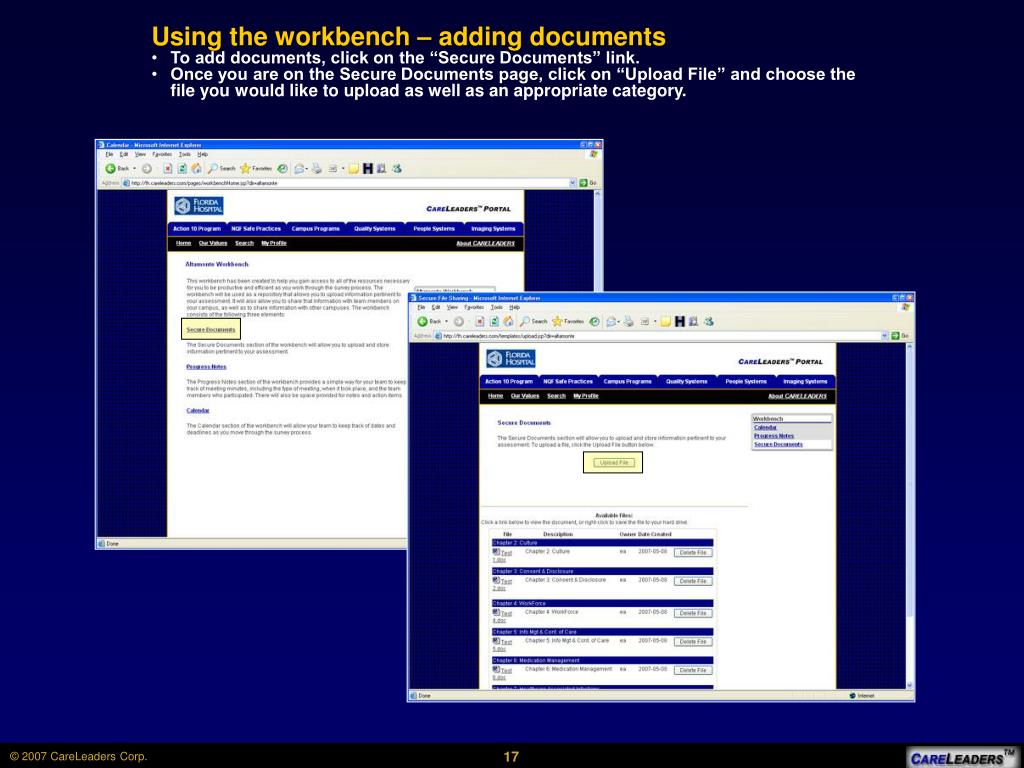Click Back button in Calendar browser window

coord(118,168)
